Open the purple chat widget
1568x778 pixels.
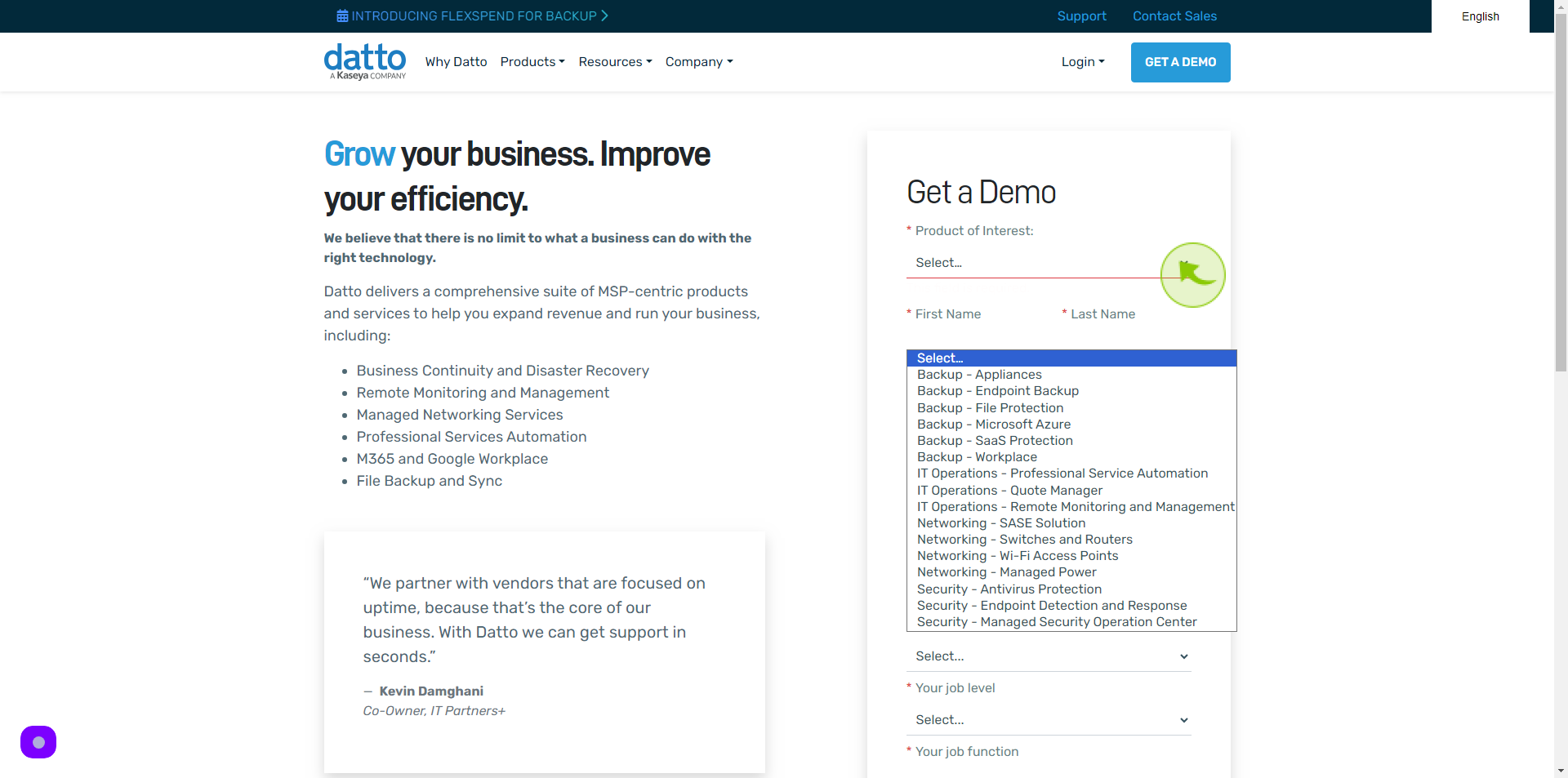point(38,742)
